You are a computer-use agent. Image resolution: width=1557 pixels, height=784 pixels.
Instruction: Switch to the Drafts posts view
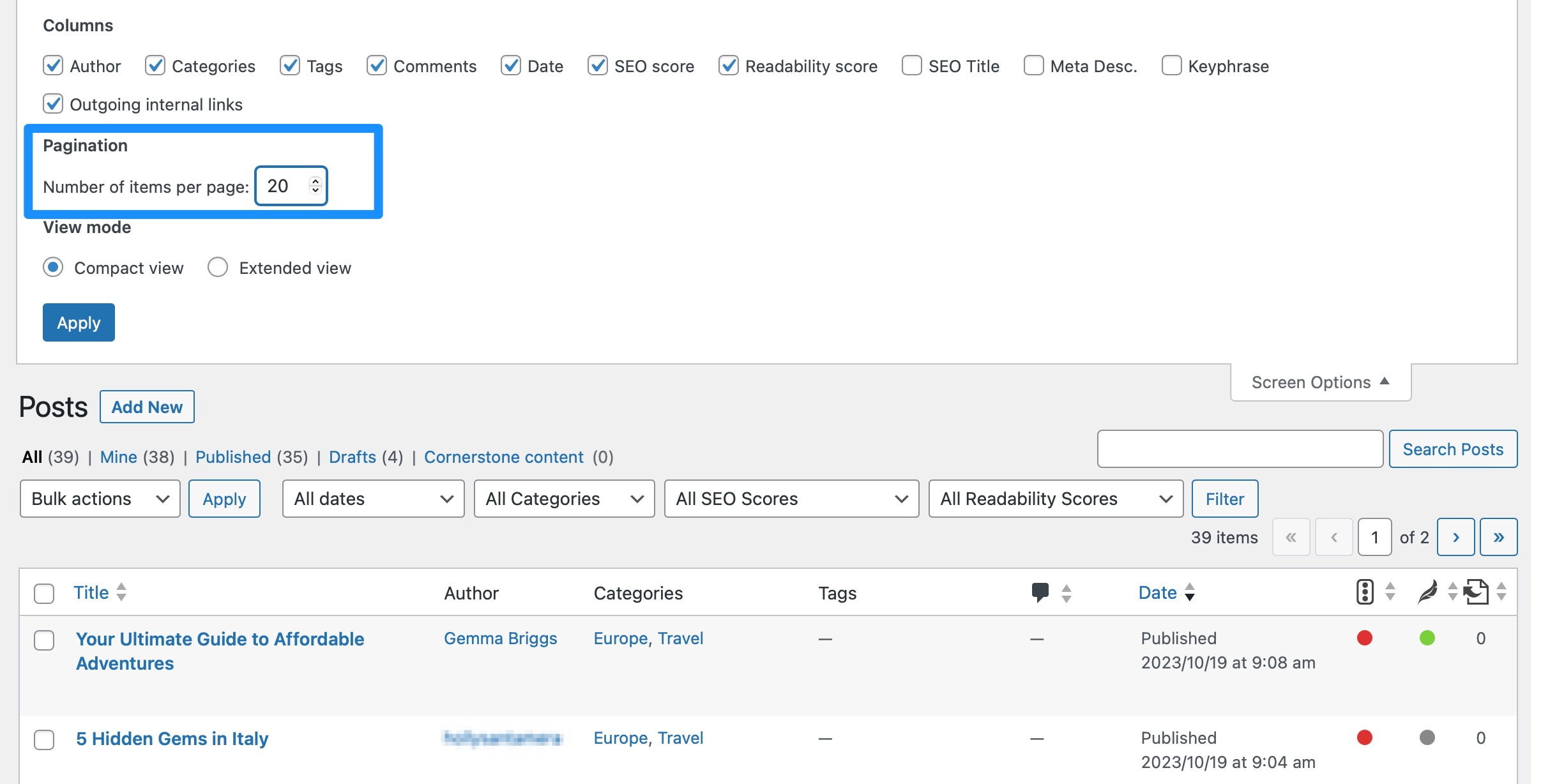click(351, 456)
